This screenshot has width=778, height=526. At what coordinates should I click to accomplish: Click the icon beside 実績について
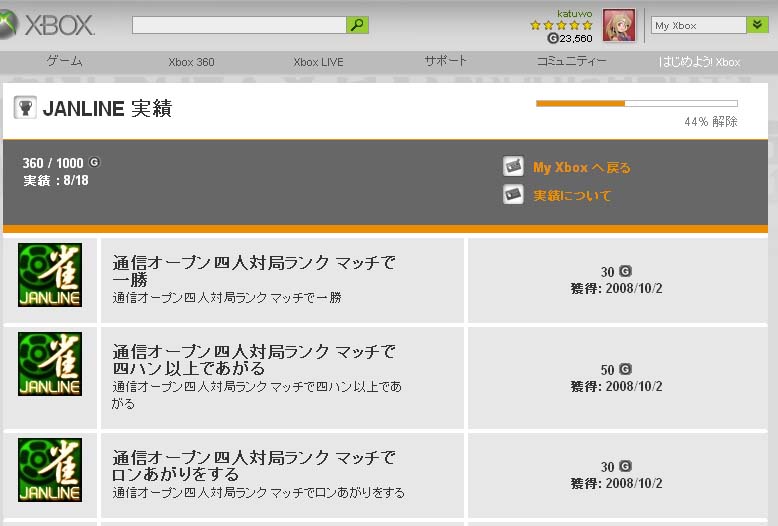tap(513, 194)
